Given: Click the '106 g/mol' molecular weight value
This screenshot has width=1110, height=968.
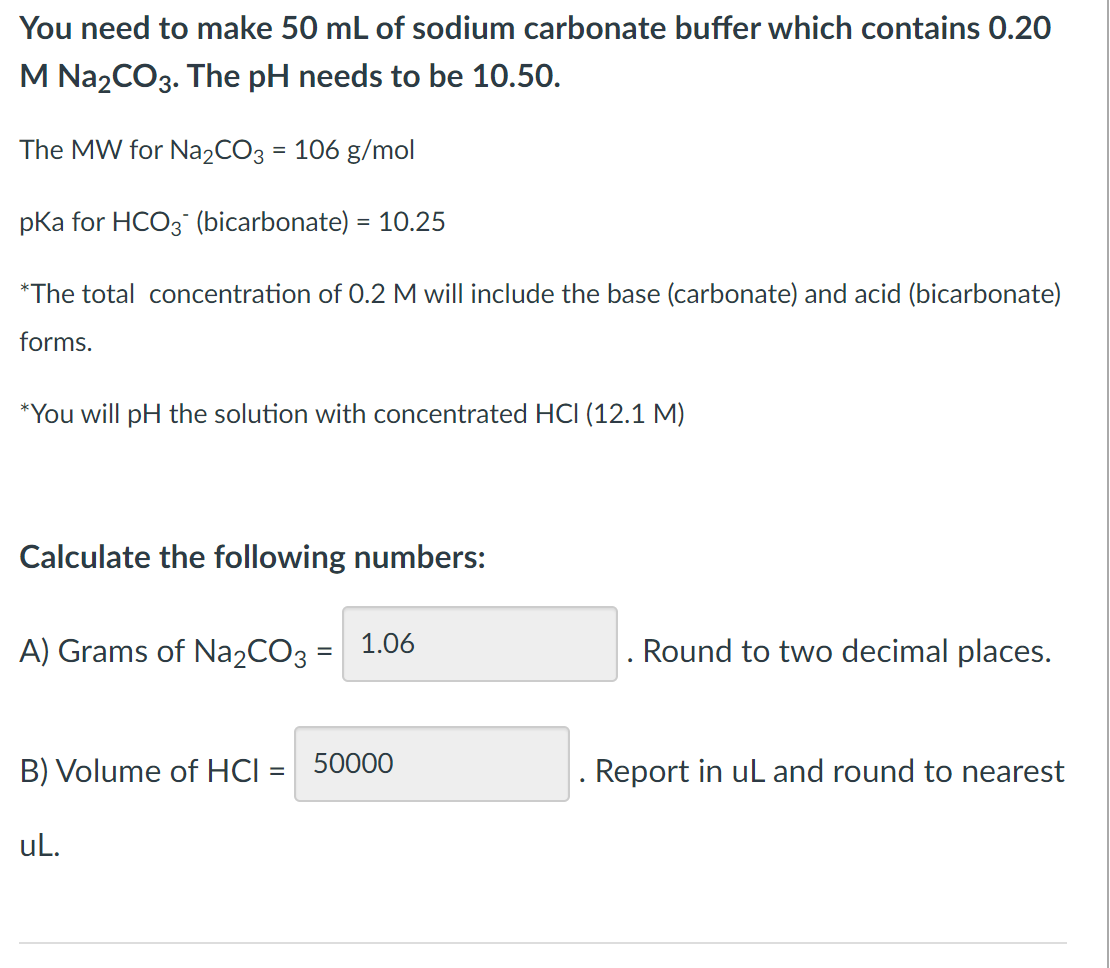Looking at the screenshot, I should pyautogui.click(x=355, y=151).
